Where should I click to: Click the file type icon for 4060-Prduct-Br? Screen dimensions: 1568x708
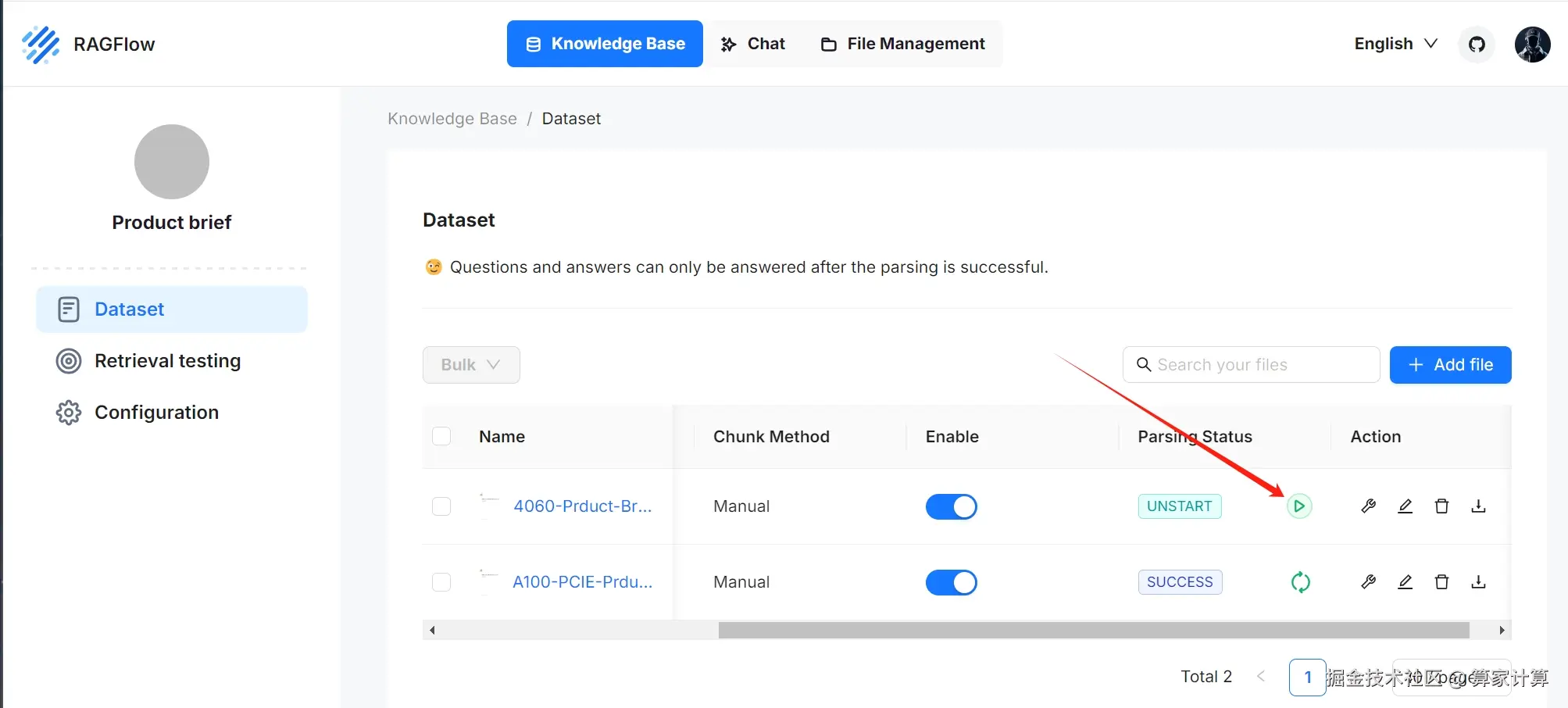(x=489, y=506)
